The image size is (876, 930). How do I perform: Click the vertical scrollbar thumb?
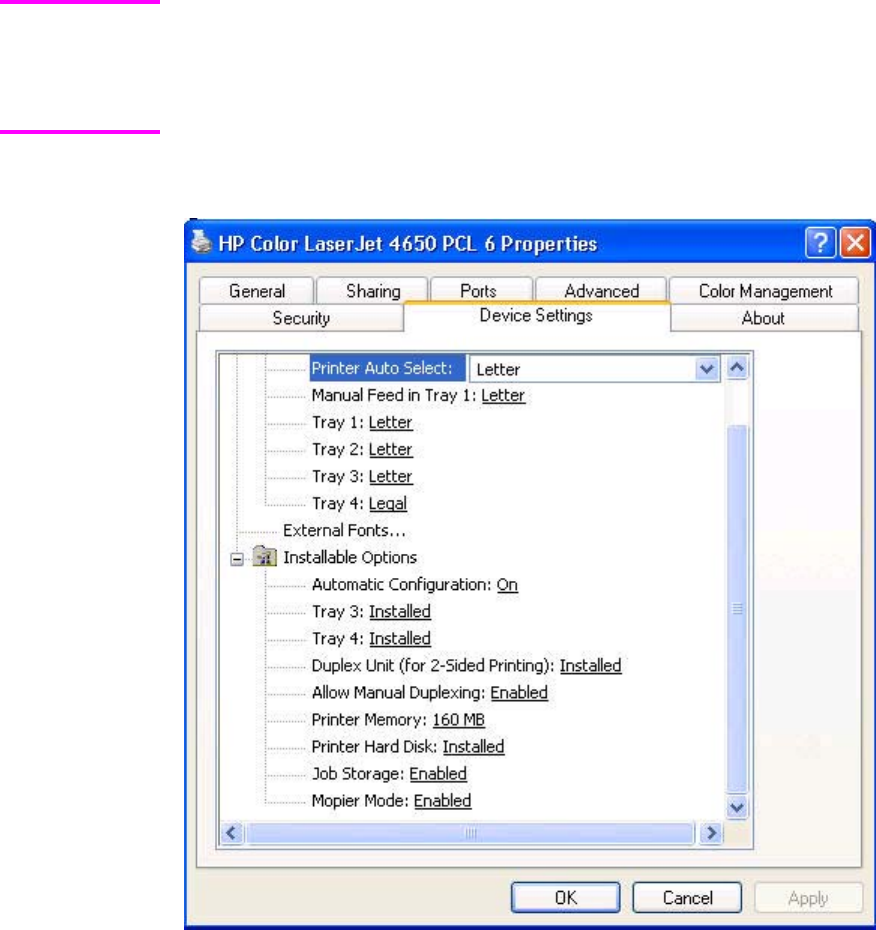(737, 609)
